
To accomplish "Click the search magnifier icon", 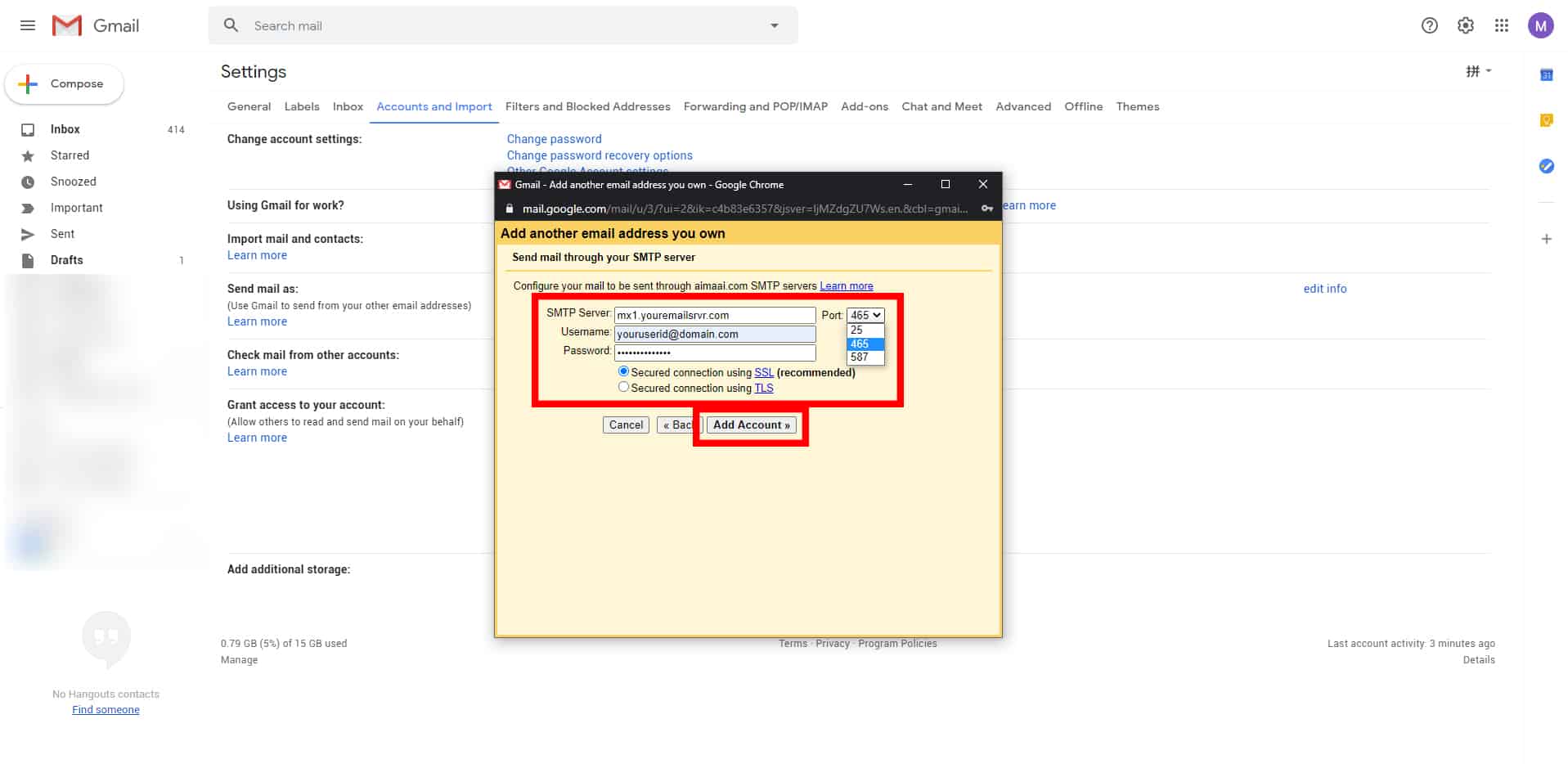I will pyautogui.click(x=231, y=25).
